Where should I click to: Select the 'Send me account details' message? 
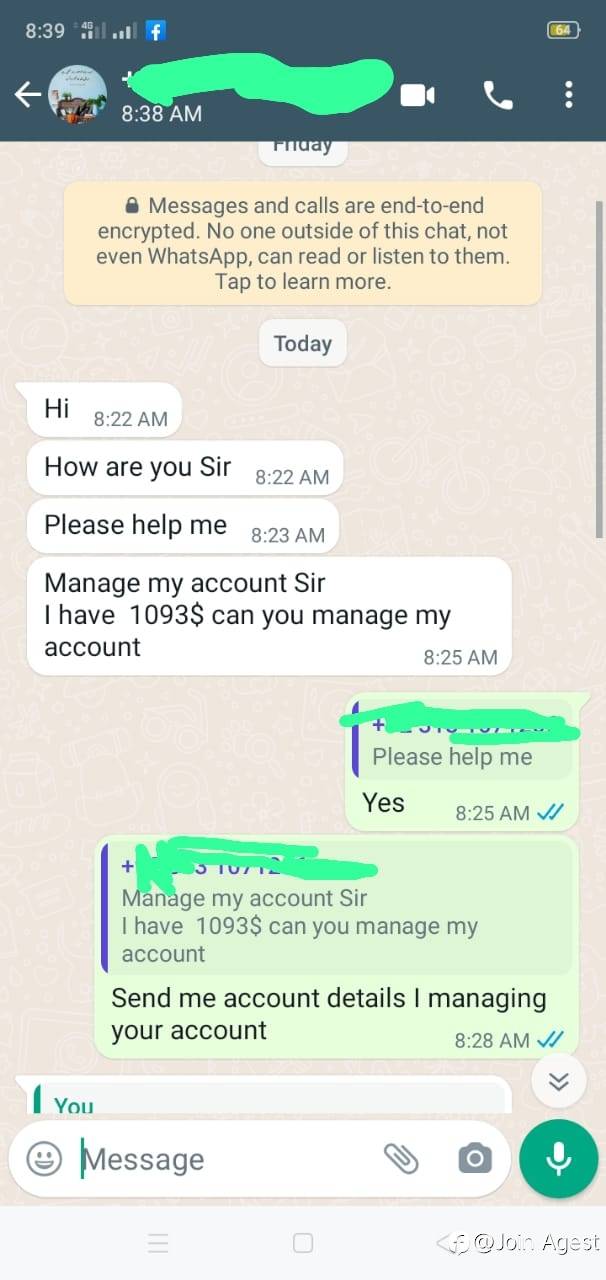337,947
